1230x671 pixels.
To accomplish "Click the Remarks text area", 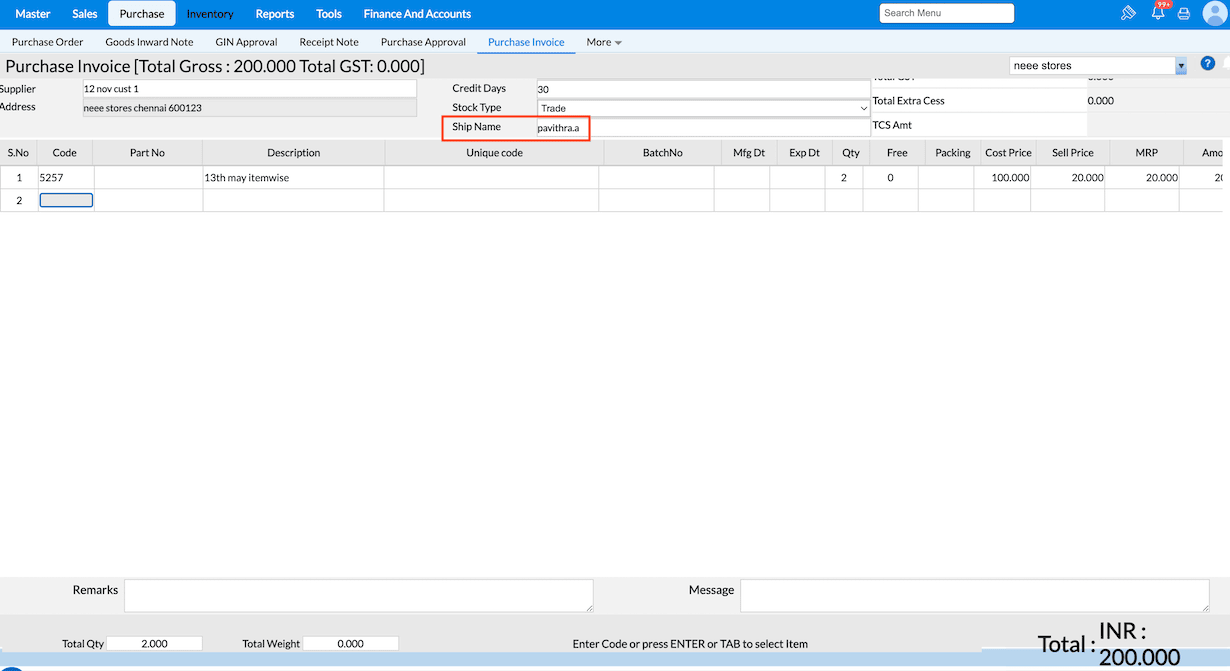I will click(358, 595).
